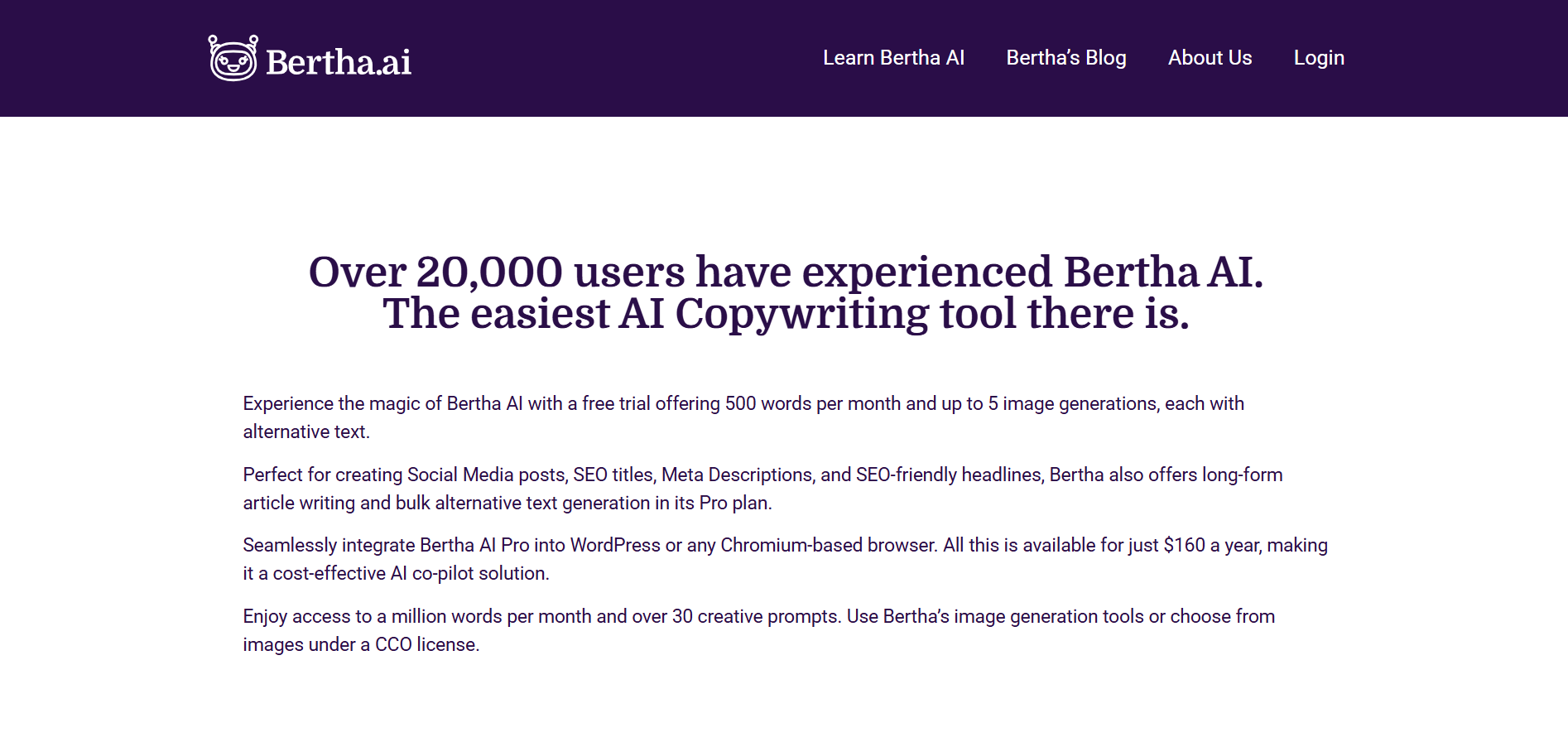
Task: Click the "easiest AI Copywriting tool" headline line
Action: [x=786, y=314]
